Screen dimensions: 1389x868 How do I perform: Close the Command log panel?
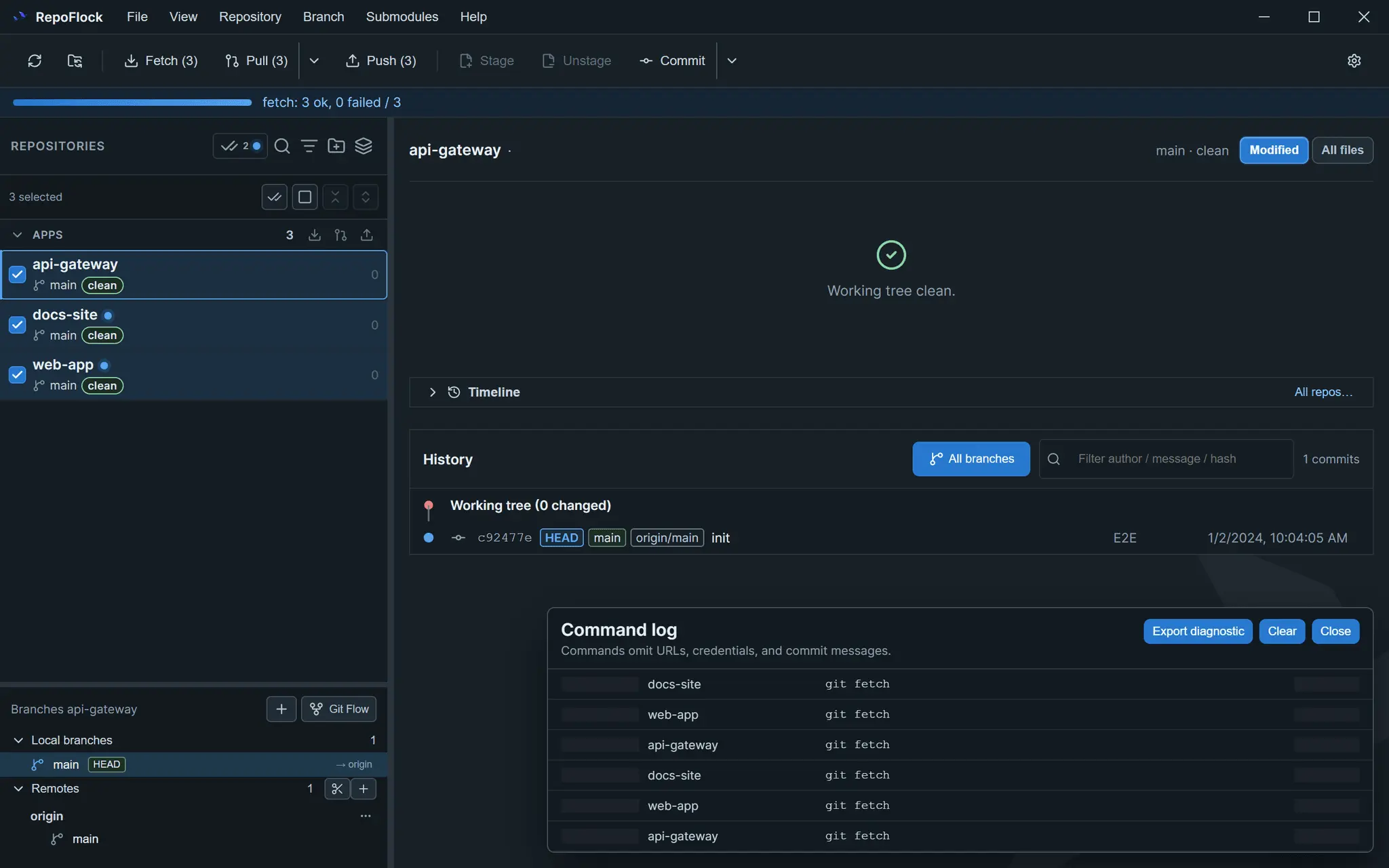(x=1335, y=631)
